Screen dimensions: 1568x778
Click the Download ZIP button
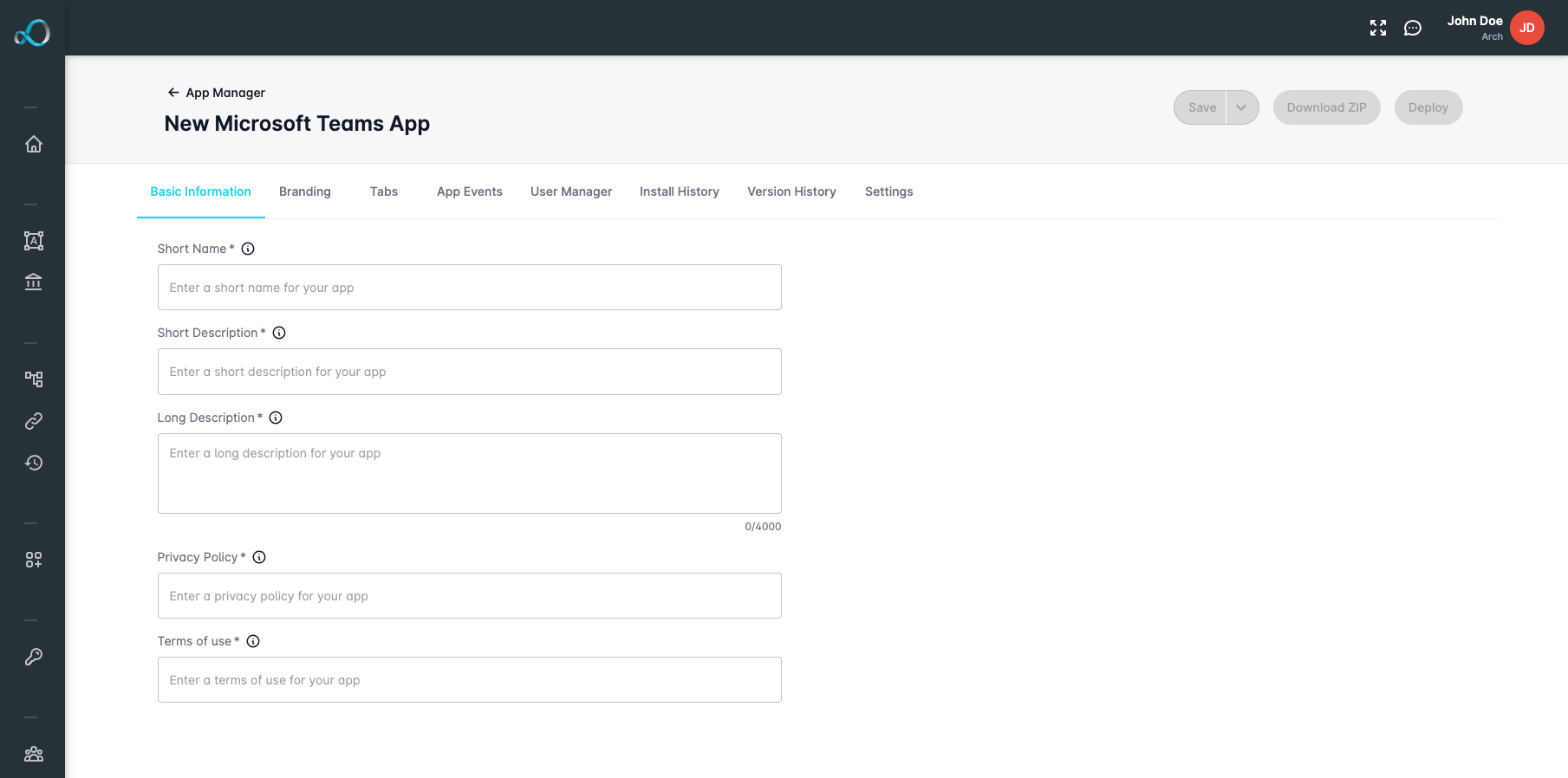point(1326,107)
